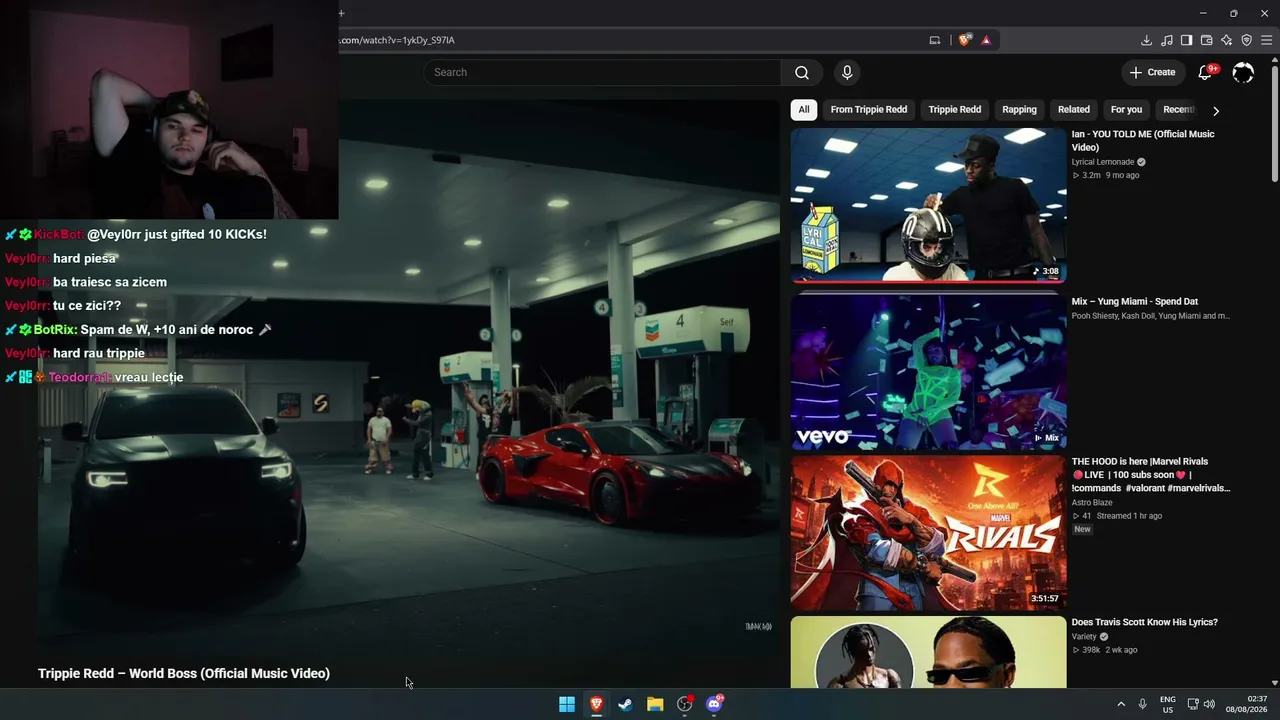Toggle the browser sidebar panel icon
The width and height of the screenshot is (1280, 720).
point(1186,40)
